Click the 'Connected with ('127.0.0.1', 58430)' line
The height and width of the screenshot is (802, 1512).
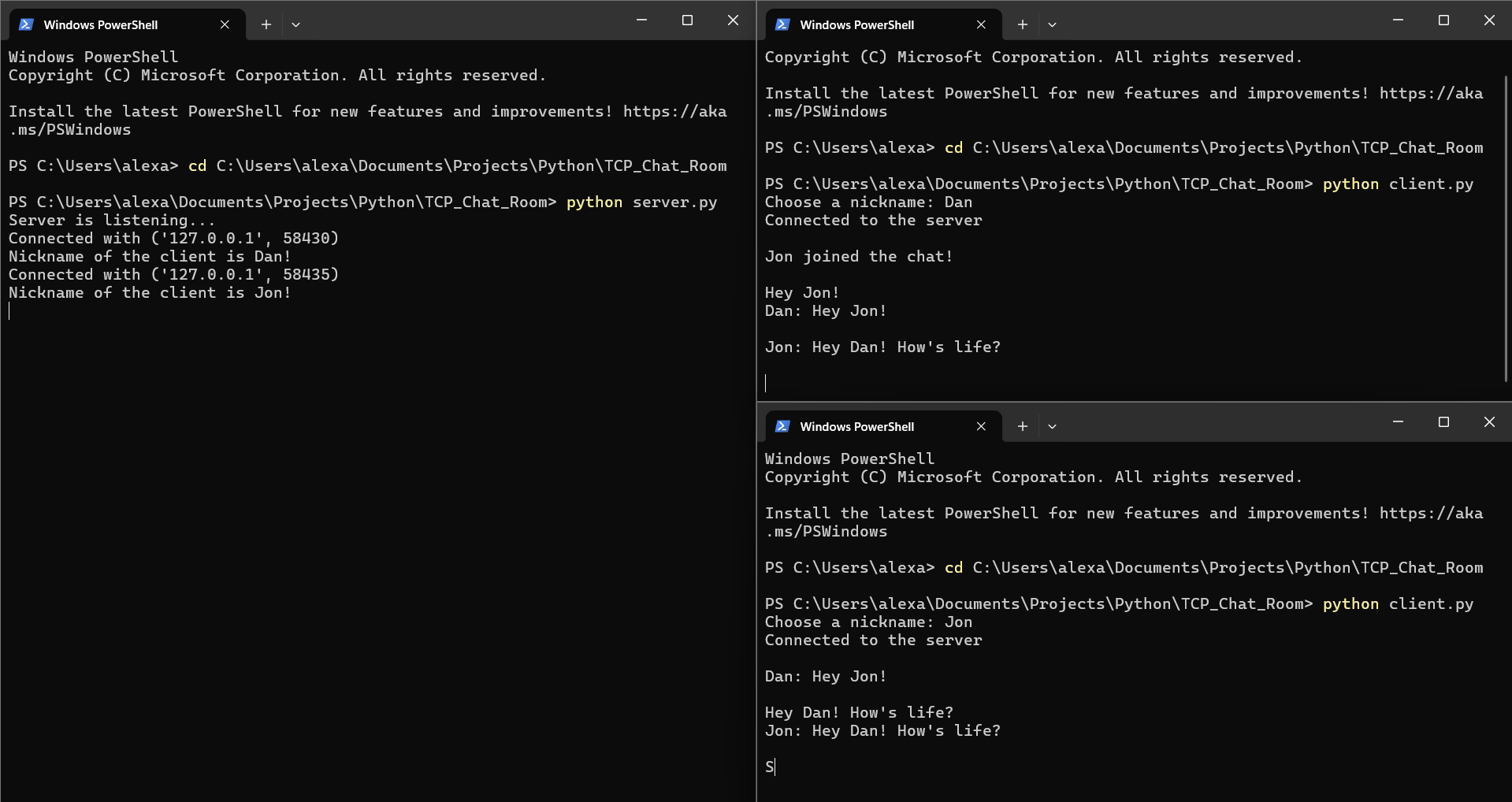click(x=173, y=239)
